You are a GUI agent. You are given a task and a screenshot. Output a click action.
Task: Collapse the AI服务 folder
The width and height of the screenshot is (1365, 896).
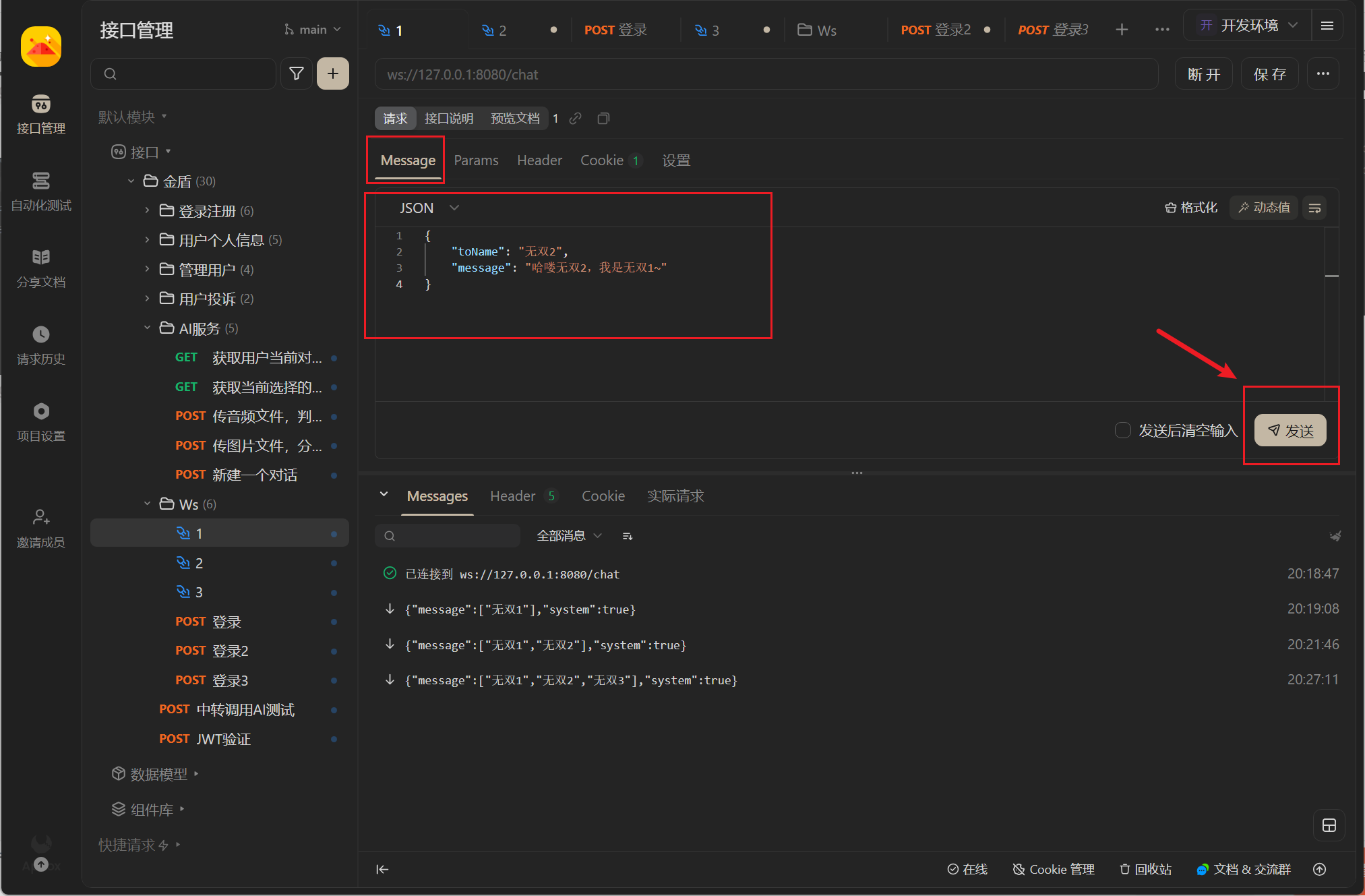(147, 328)
